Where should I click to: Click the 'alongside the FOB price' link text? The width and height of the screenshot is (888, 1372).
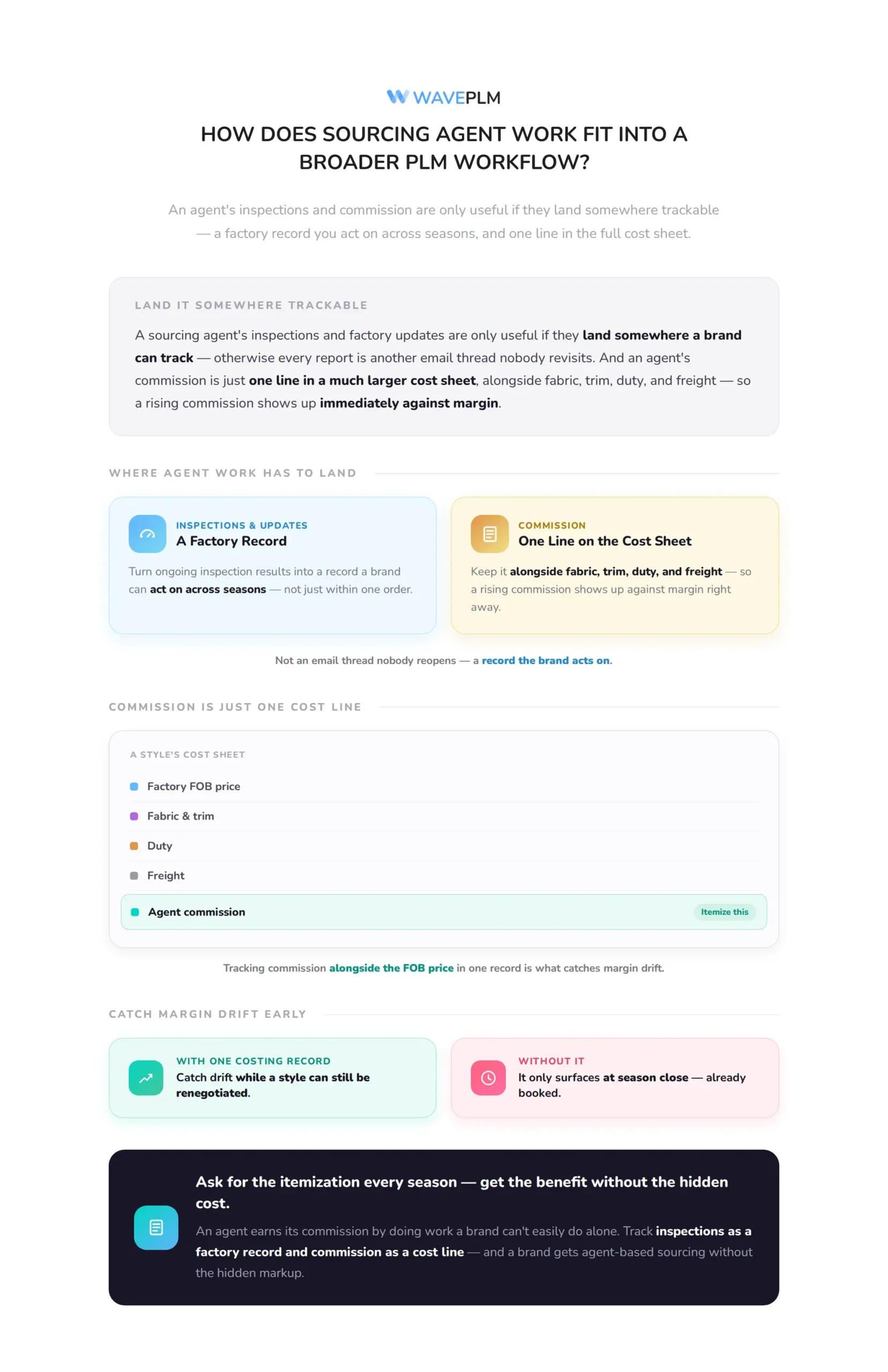[391, 967]
